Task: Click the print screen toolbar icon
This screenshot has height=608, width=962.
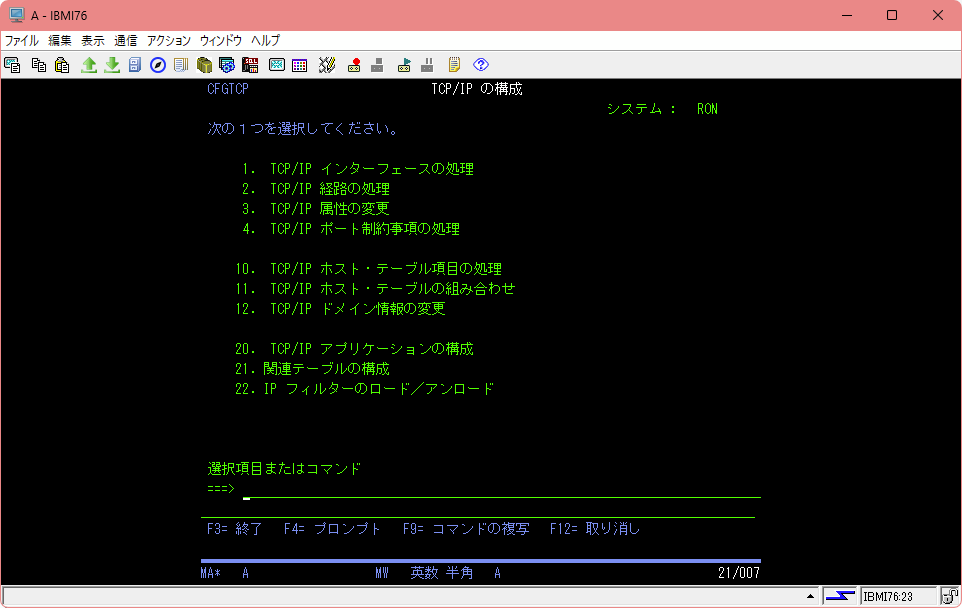Action: click(x=12, y=64)
